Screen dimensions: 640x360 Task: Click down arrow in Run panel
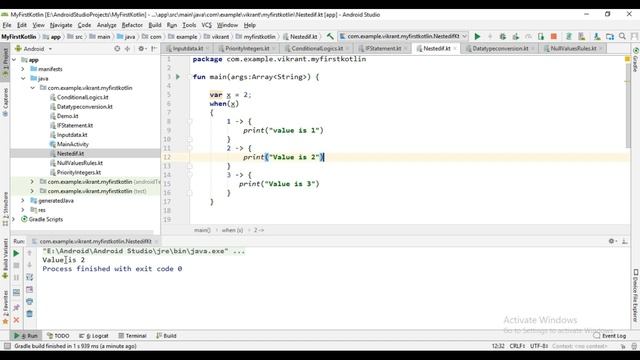tap(29, 265)
